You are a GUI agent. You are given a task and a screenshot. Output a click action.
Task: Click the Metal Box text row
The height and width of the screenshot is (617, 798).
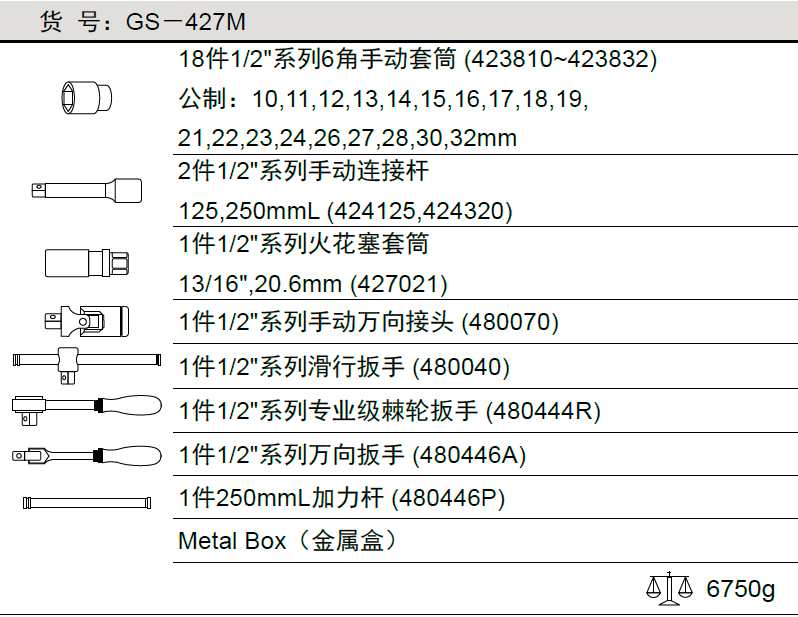288,541
